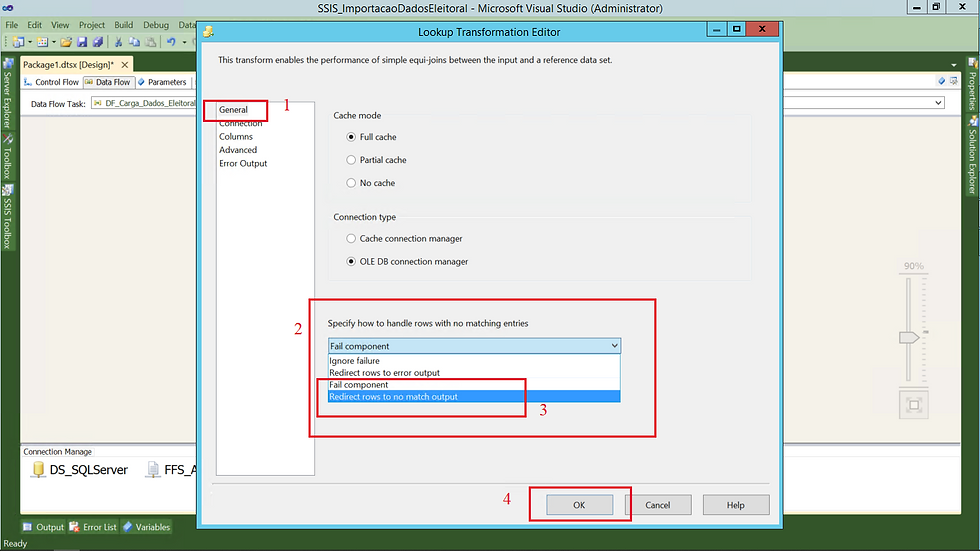This screenshot has width=980, height=551.
Task: Expand the dropdown arrow at right of designer
Action: click(939, 102)
